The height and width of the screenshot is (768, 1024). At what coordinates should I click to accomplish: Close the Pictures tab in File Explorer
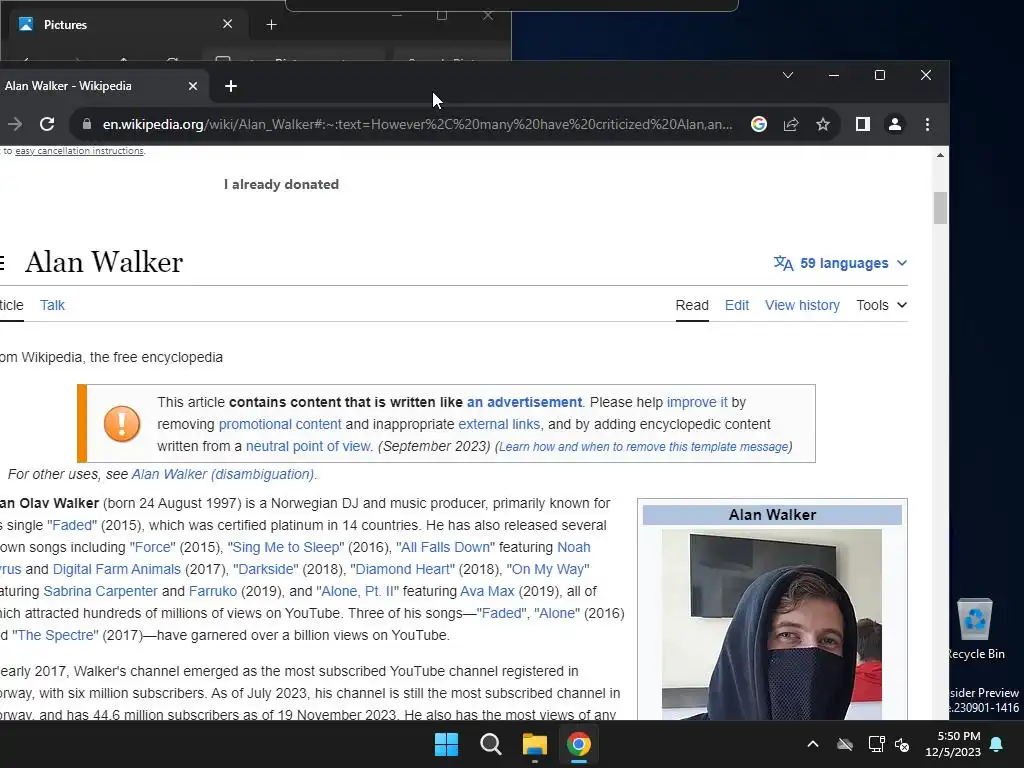click(227, 24)
